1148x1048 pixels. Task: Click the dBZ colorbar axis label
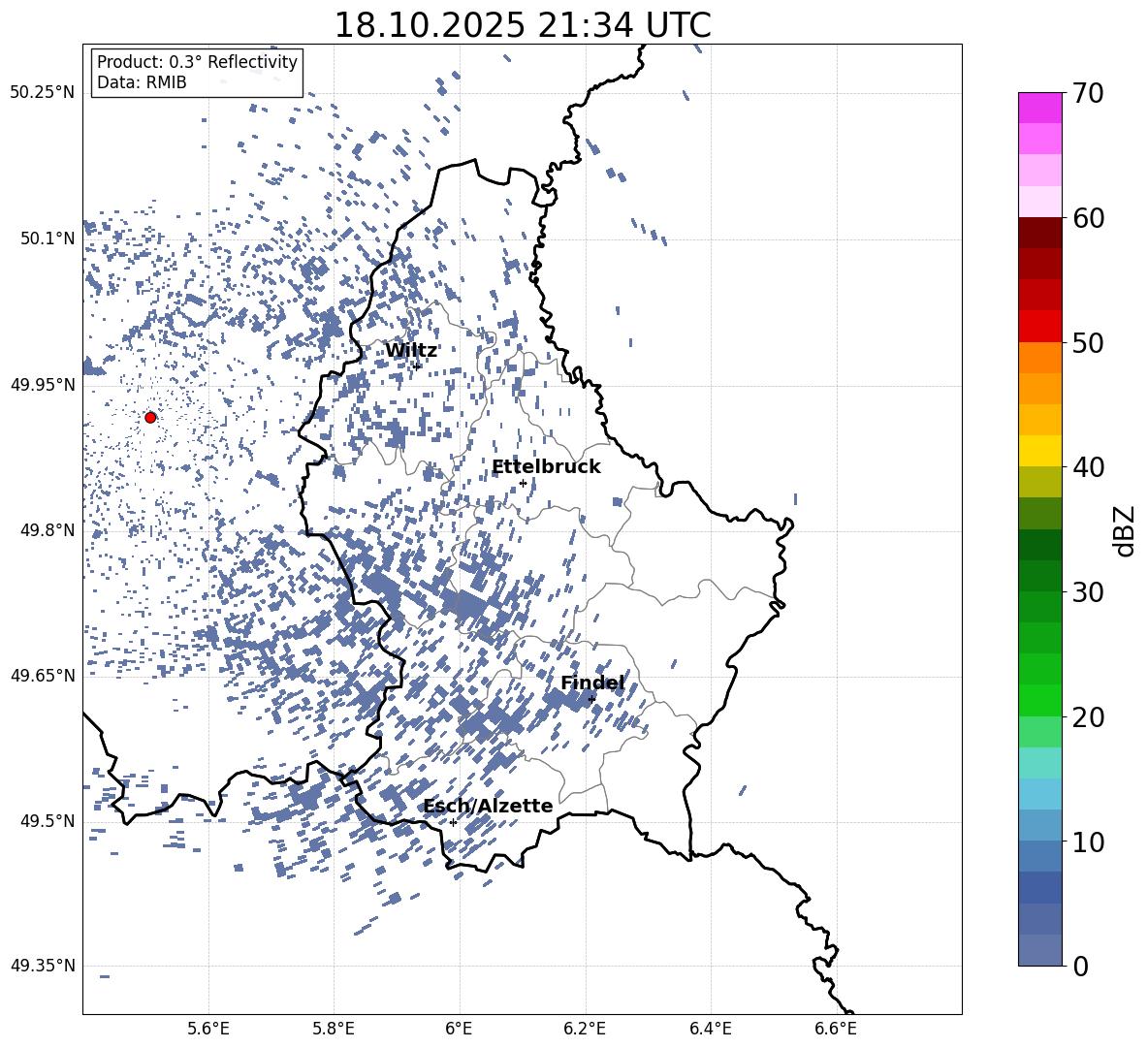click(1126, 530)
